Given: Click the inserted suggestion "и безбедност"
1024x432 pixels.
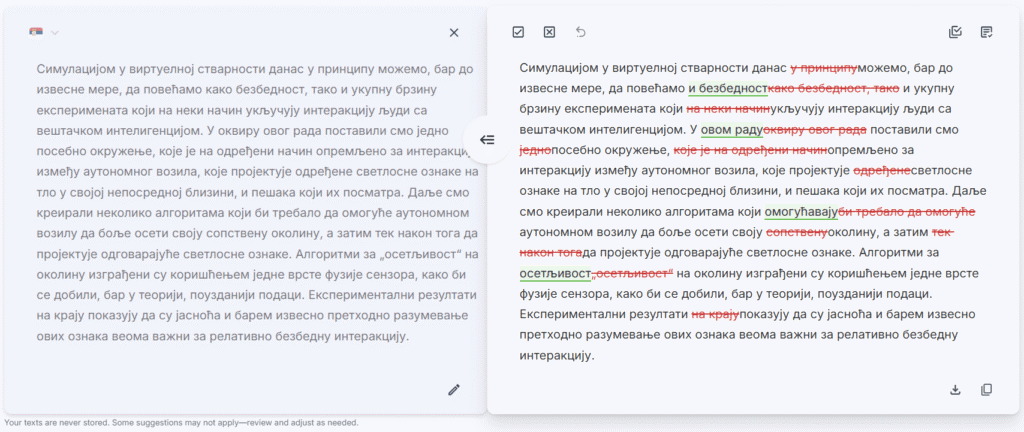Looking at the screenshot, I should (x=727, y=88).
